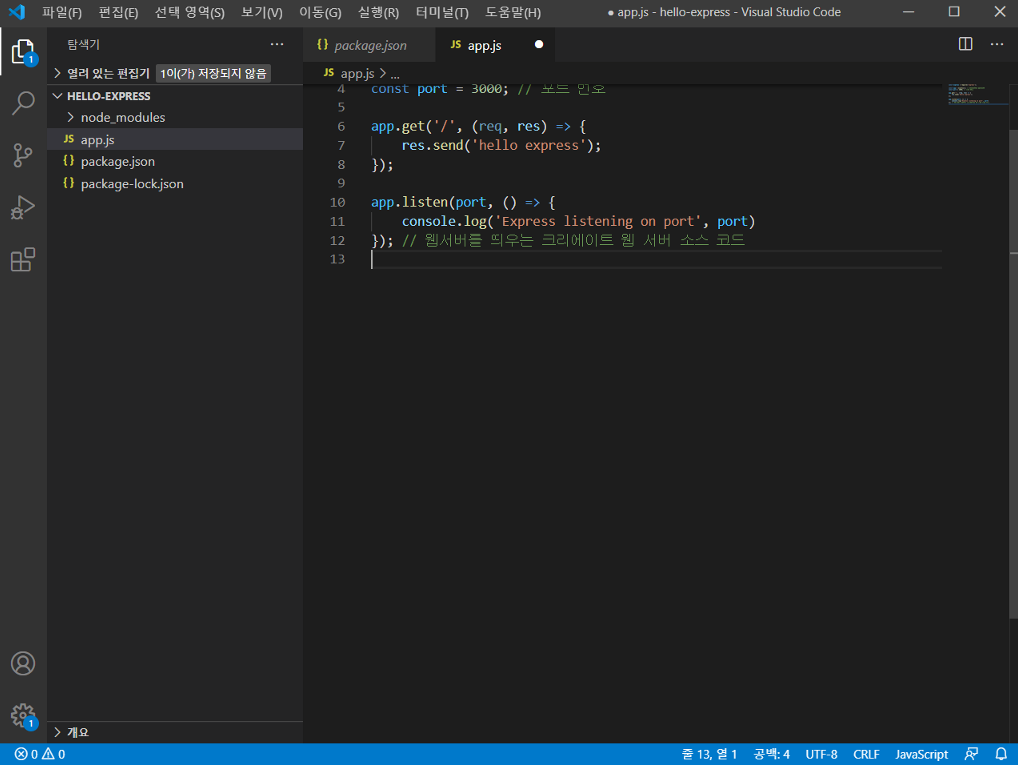This screenshot has height=765, width=1018.
Task: Click the JavaScript language mode indicator
Action: coord(921,754)
